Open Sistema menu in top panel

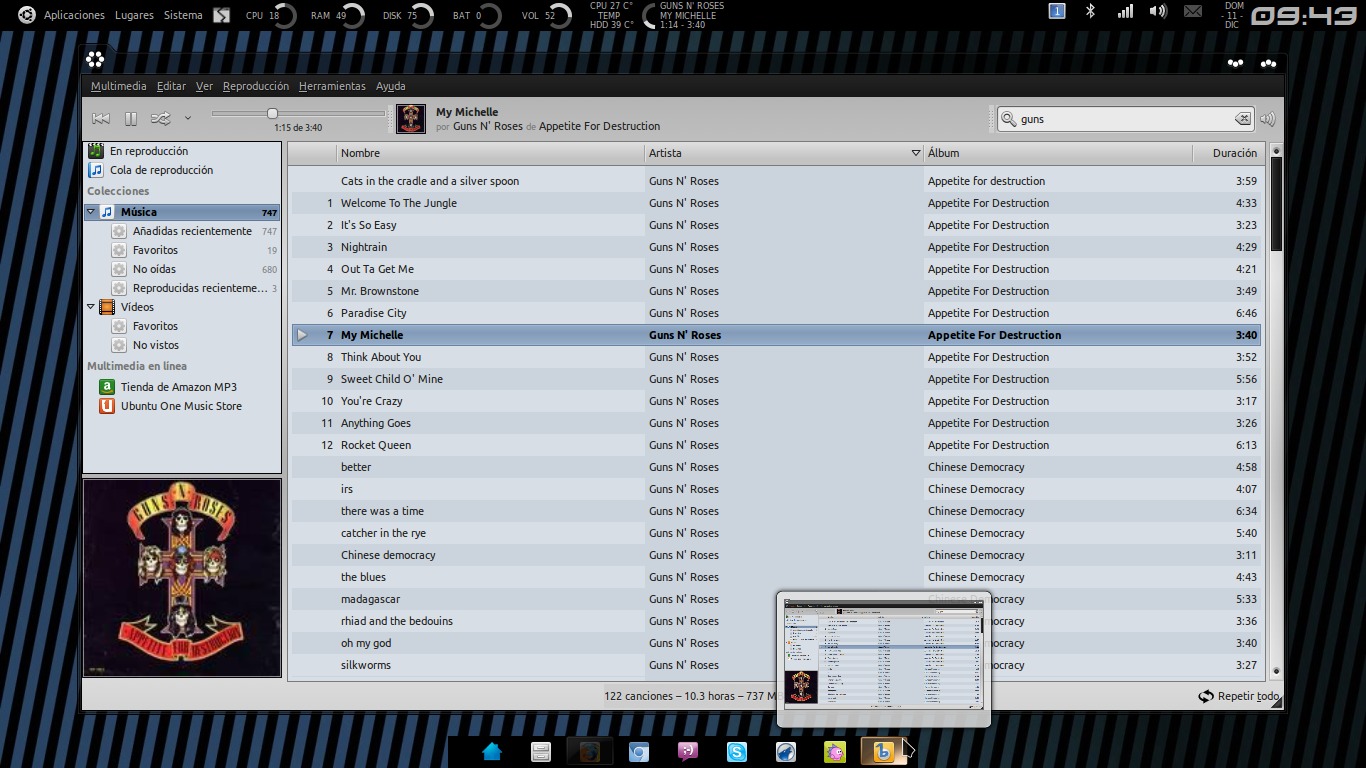pos(183,15)
